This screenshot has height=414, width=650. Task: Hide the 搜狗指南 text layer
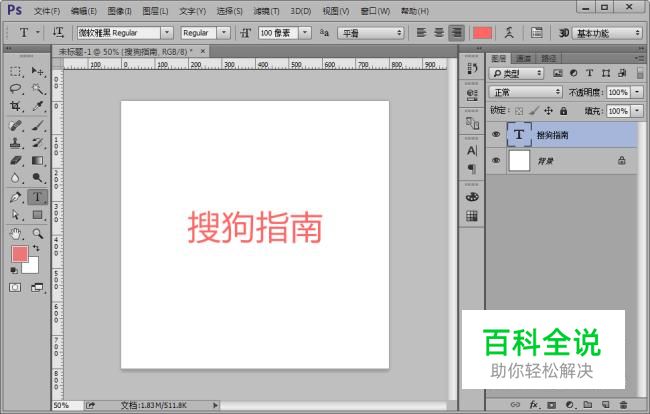[x=496, y=134]
